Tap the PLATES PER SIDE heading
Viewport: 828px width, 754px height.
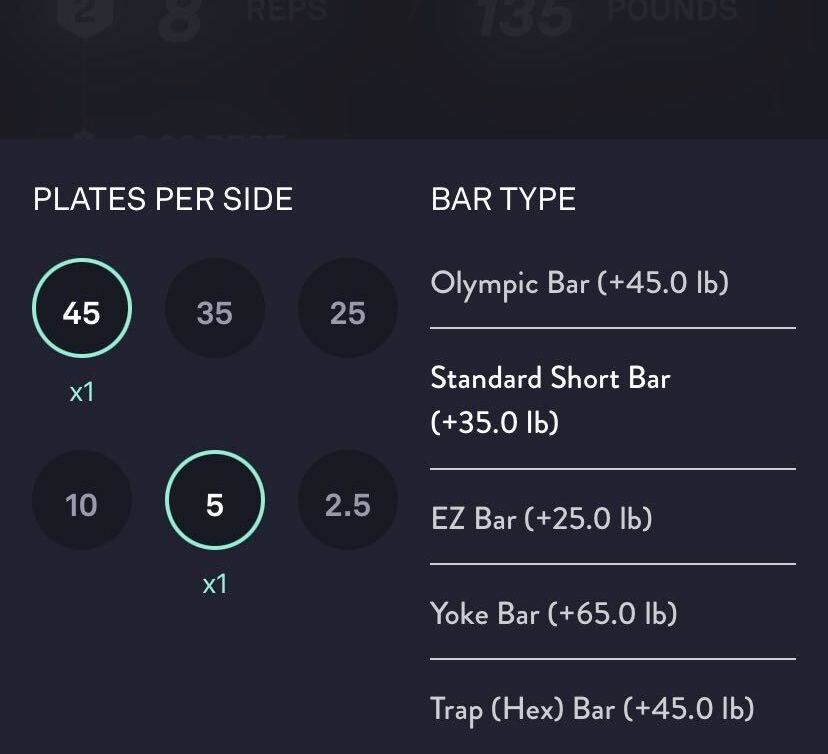(163, 199)
